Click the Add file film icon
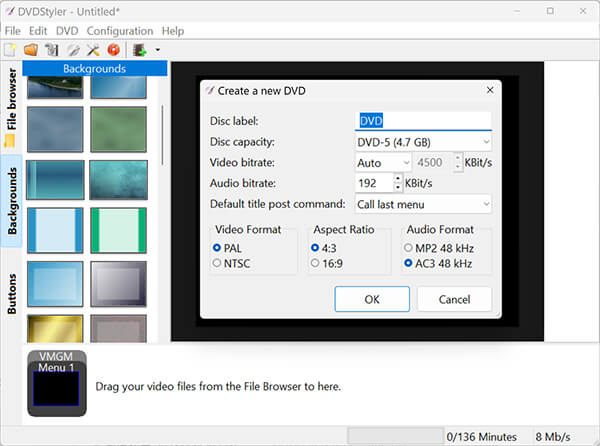The image size is (600, 446). coord(140,50)
